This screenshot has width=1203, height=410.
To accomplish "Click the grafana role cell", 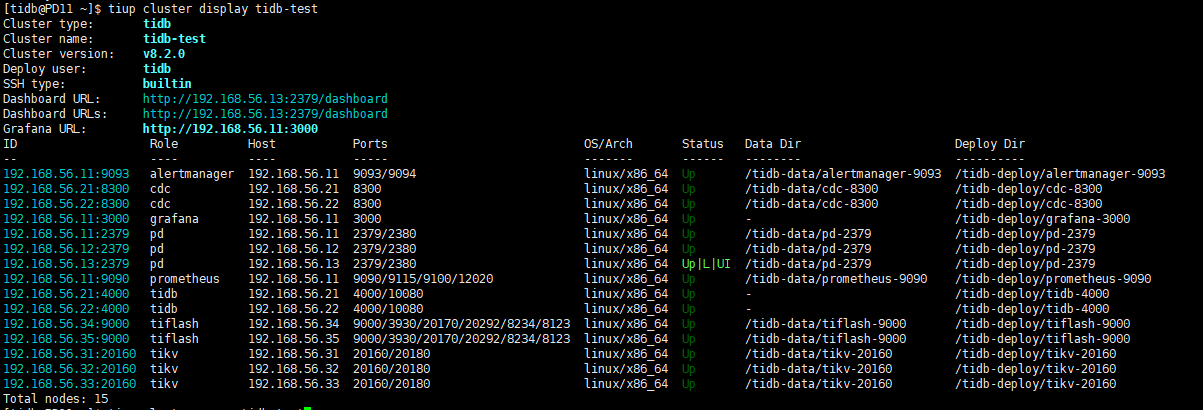I will point(174,219).
